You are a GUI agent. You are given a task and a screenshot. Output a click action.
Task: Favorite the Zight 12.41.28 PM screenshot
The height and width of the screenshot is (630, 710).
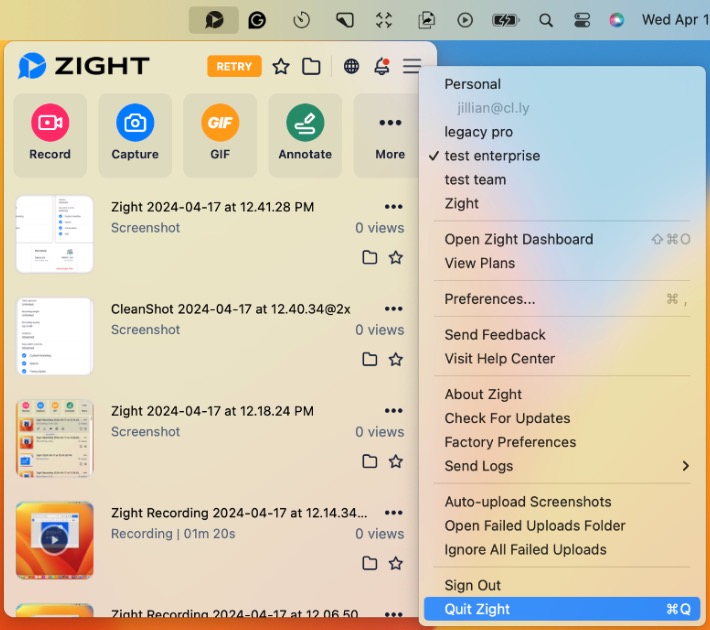(396, 257)
